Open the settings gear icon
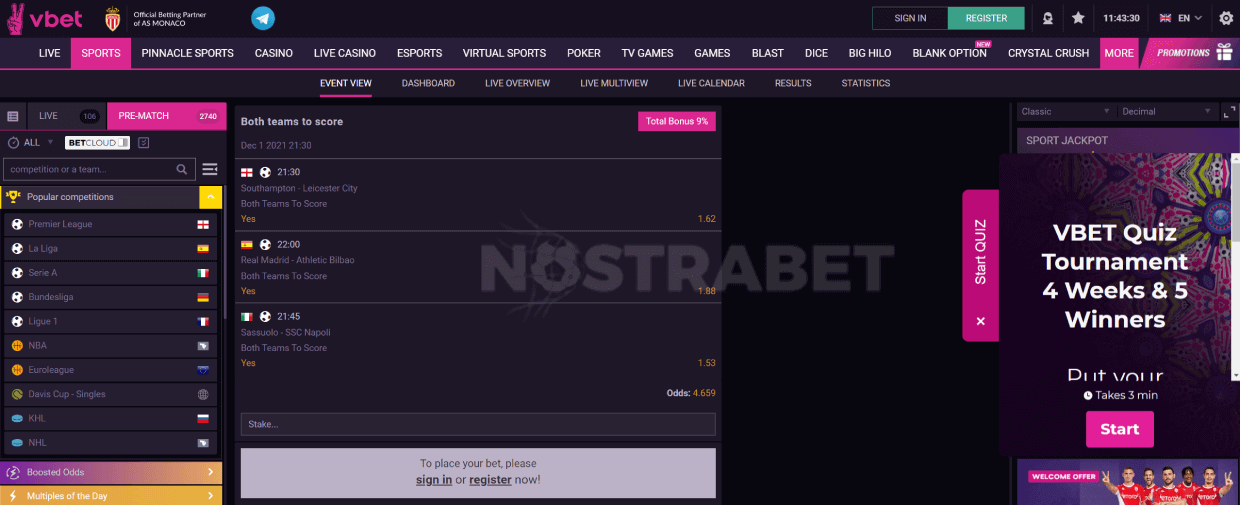1240x505 pixels. pos(1226,18)
